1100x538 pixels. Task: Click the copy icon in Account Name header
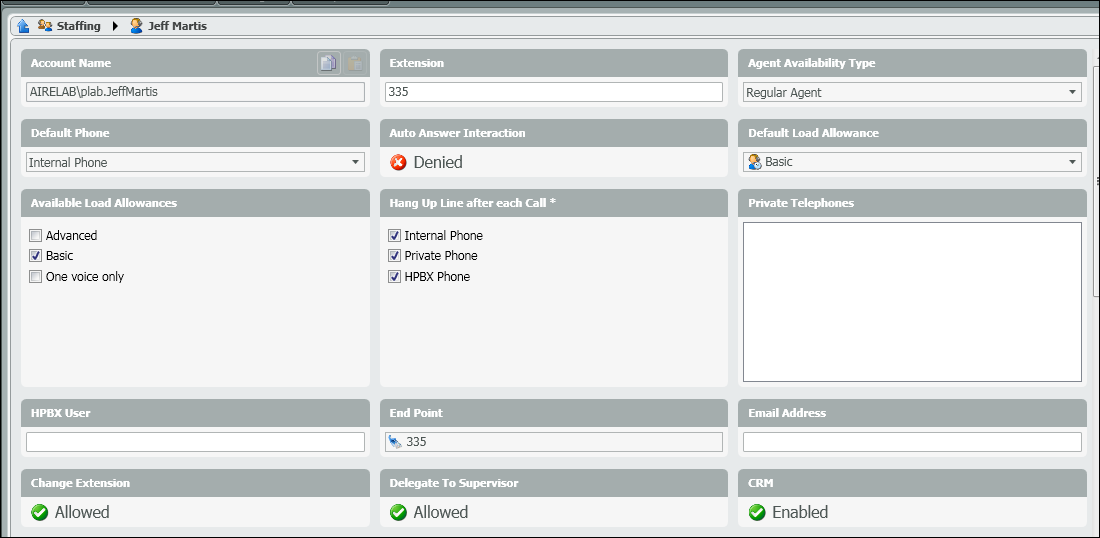click(x=328, y=63)
